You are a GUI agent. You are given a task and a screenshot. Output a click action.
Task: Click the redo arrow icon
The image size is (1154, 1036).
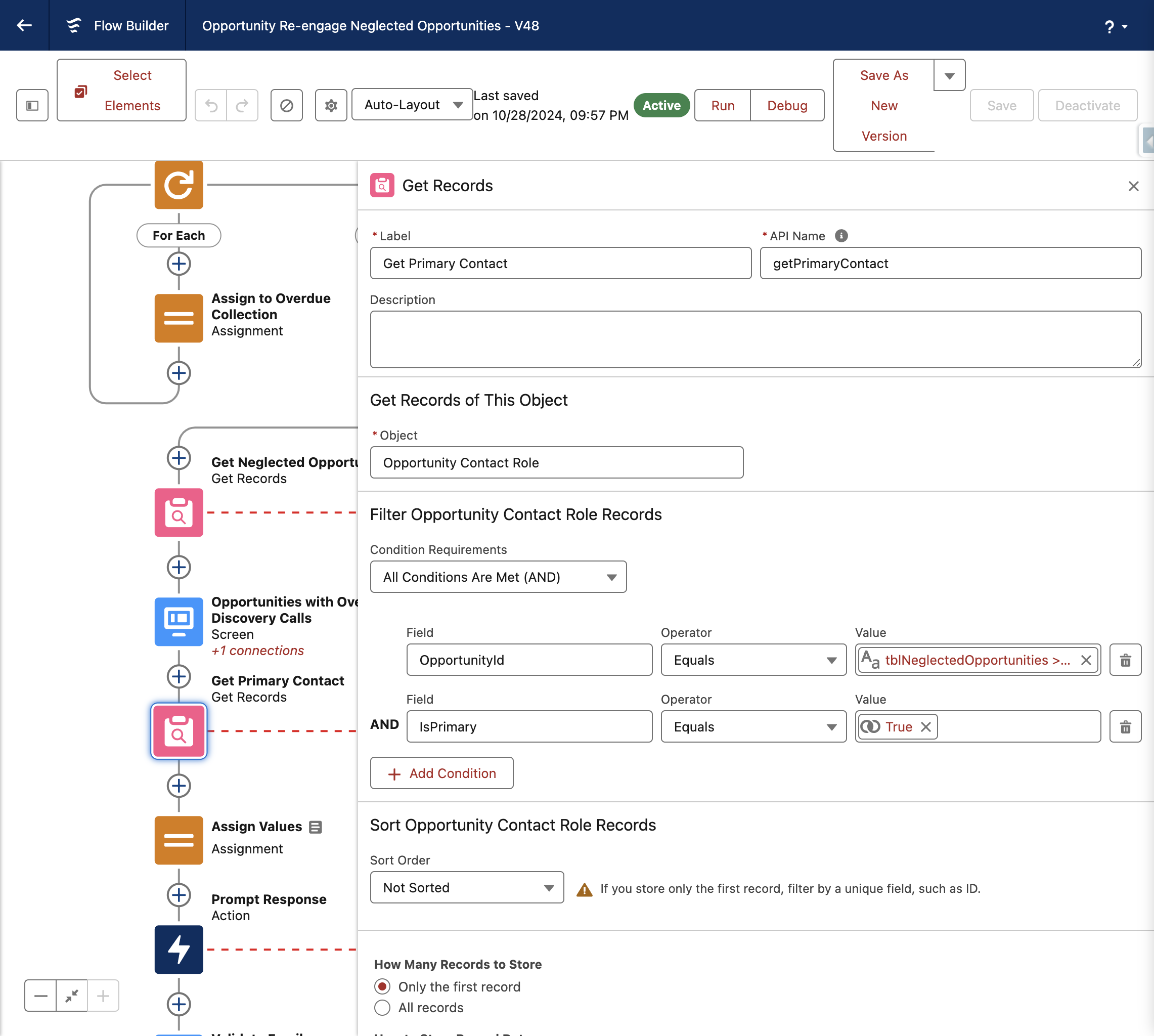click(242, 105)
